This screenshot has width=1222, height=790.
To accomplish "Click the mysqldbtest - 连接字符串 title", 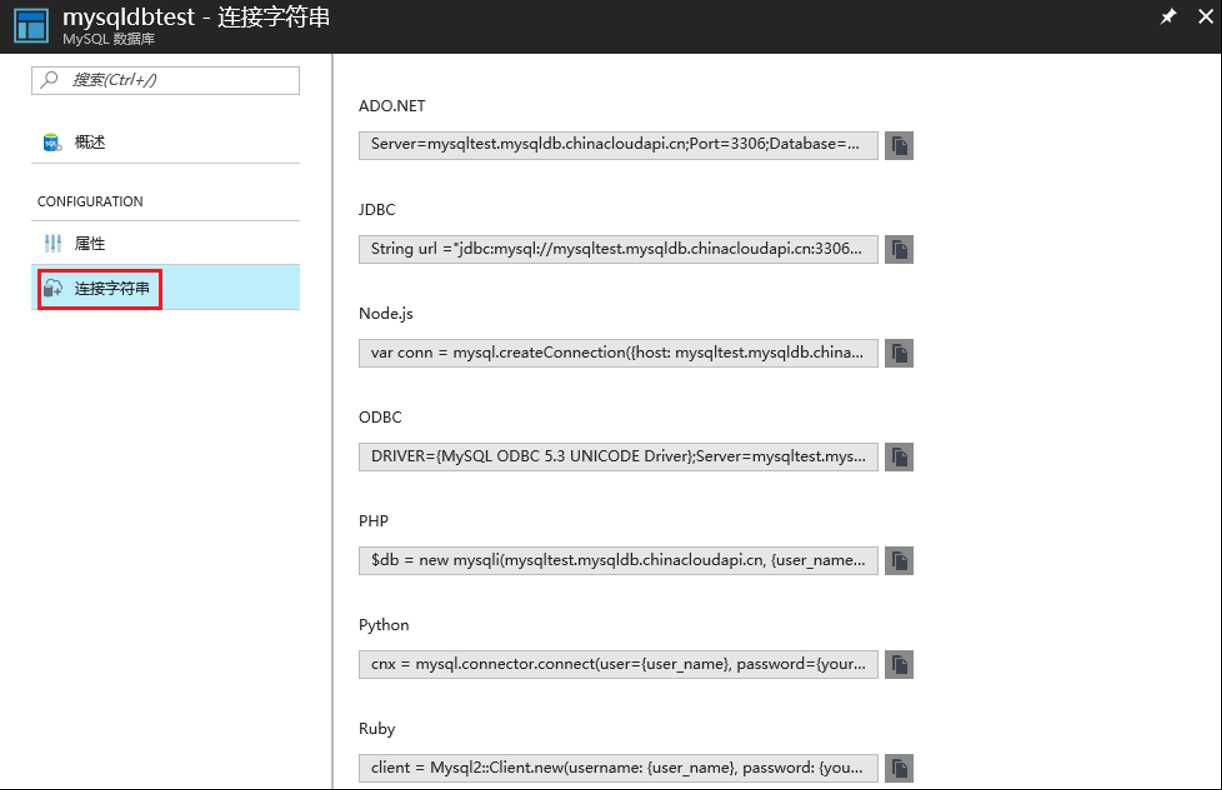I will point(196,18).
